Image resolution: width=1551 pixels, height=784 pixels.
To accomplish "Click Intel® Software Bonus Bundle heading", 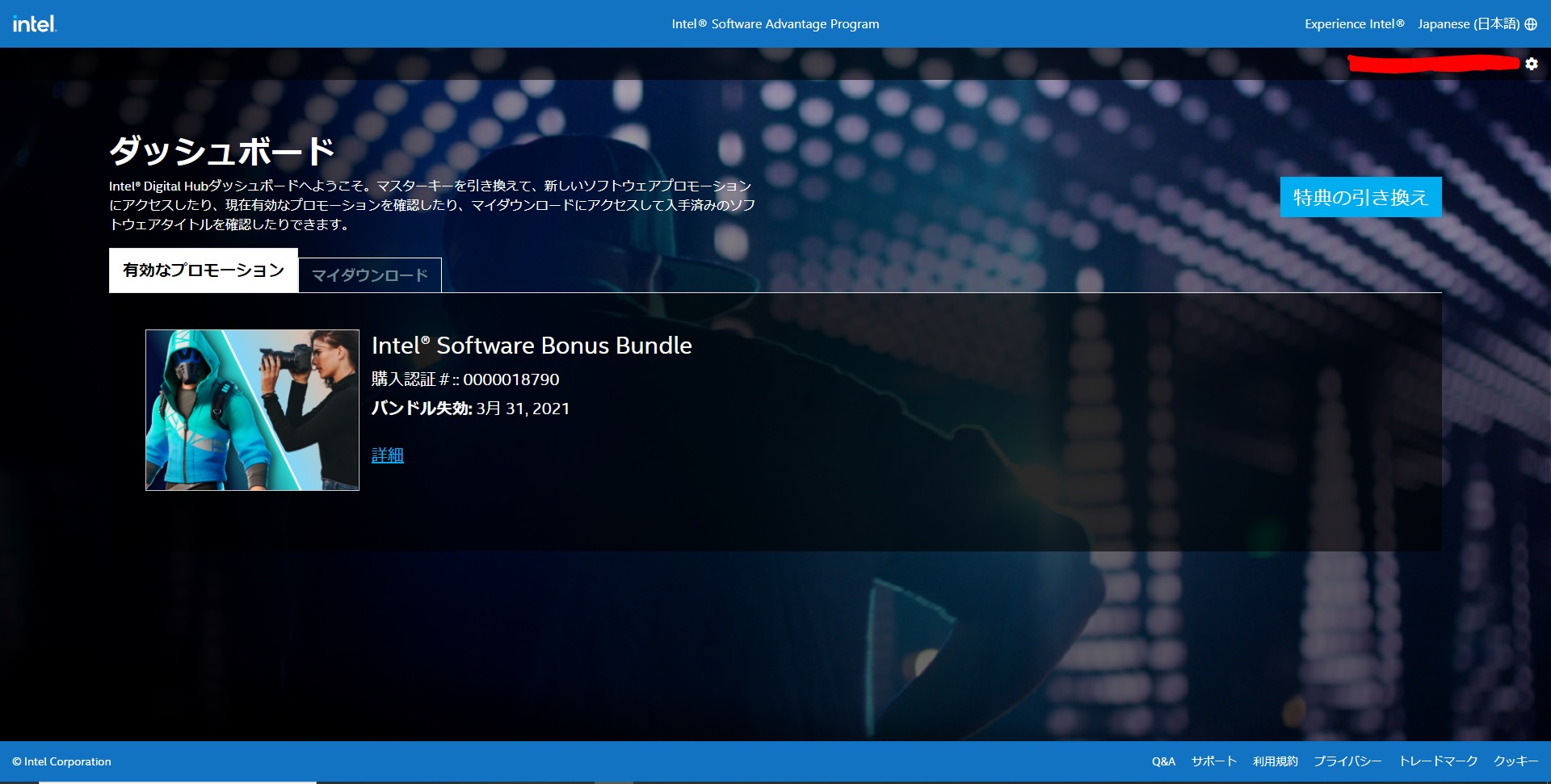I will point(532,346).
